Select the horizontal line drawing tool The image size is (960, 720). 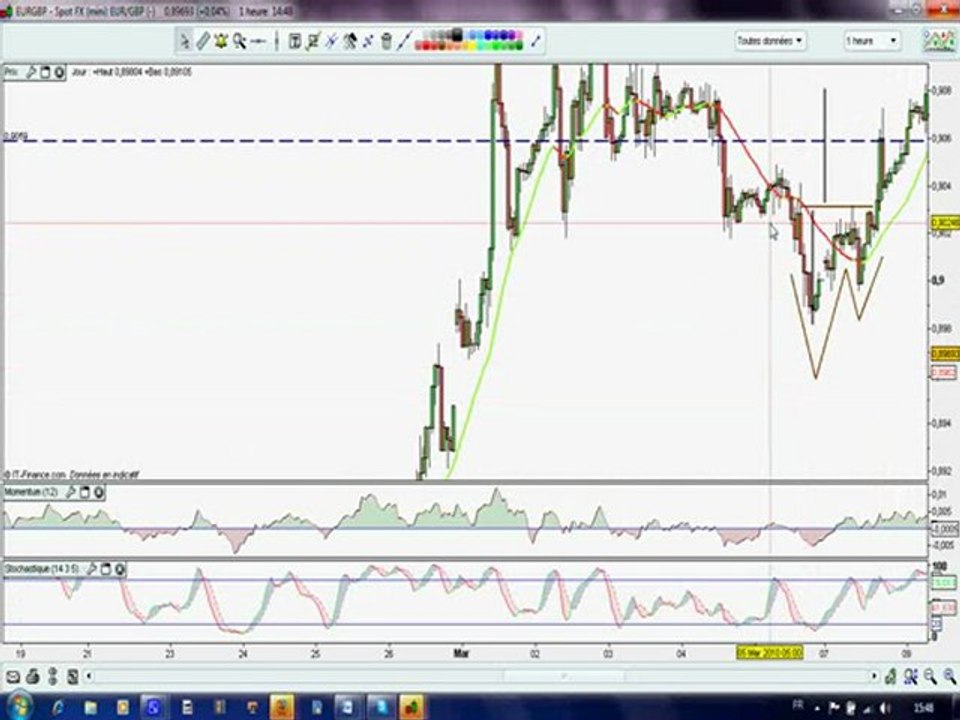click(258, 41)
